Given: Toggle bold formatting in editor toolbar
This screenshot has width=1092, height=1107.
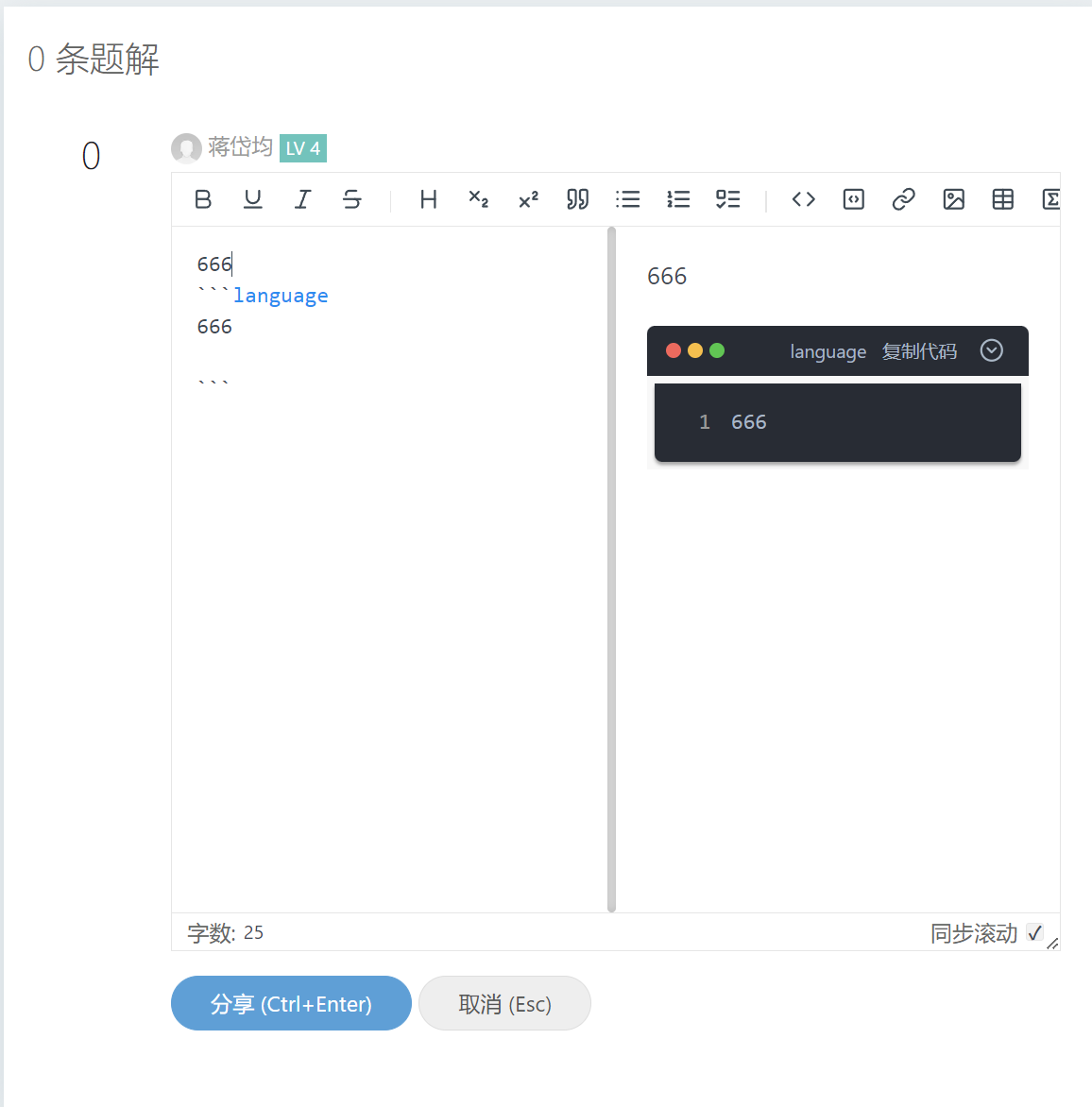Looking at the screenshot, I should point(202,200).
